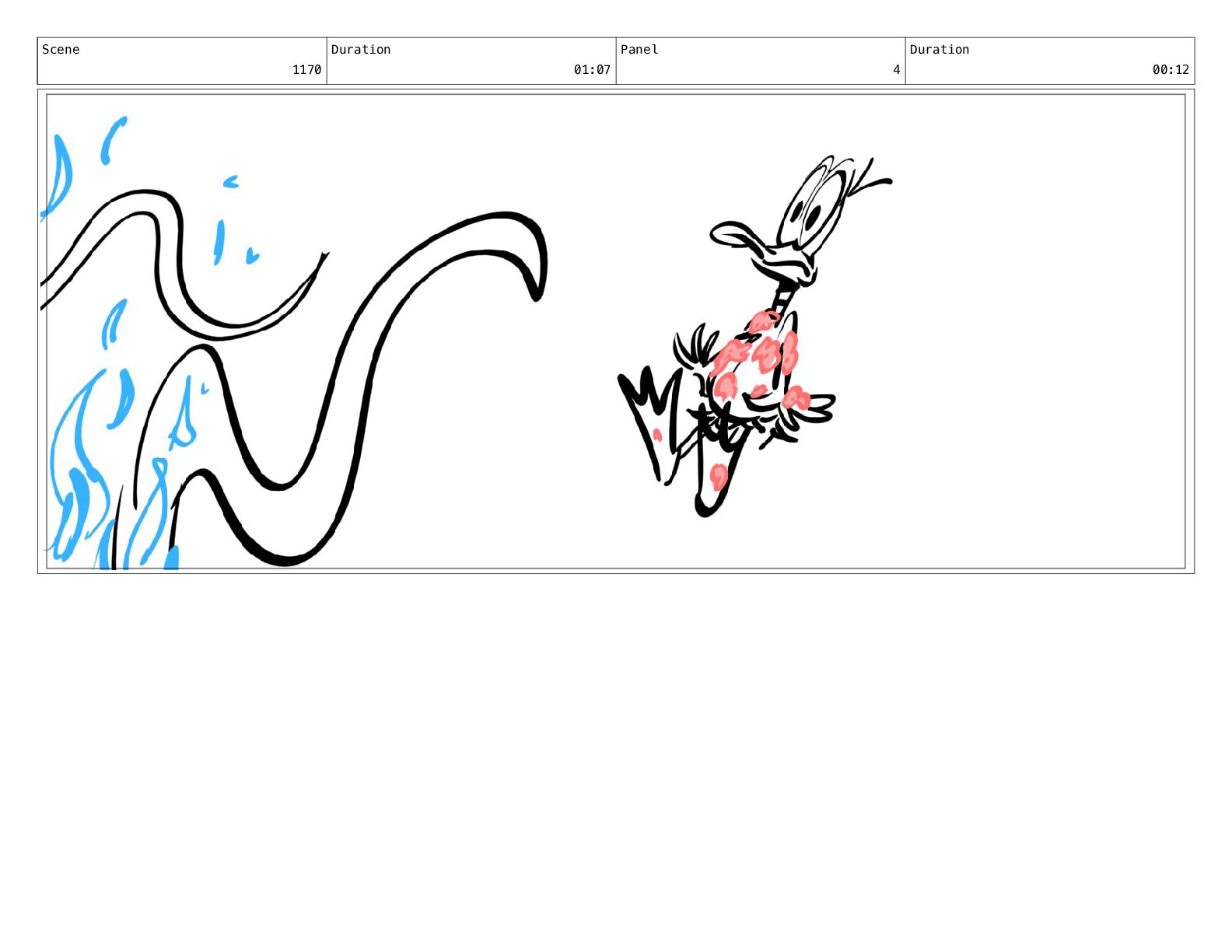Click the Scene header label
Image resolution: width=1232 pixels, height=952 pixels.
pyautogui.click(x=61, y=50)
